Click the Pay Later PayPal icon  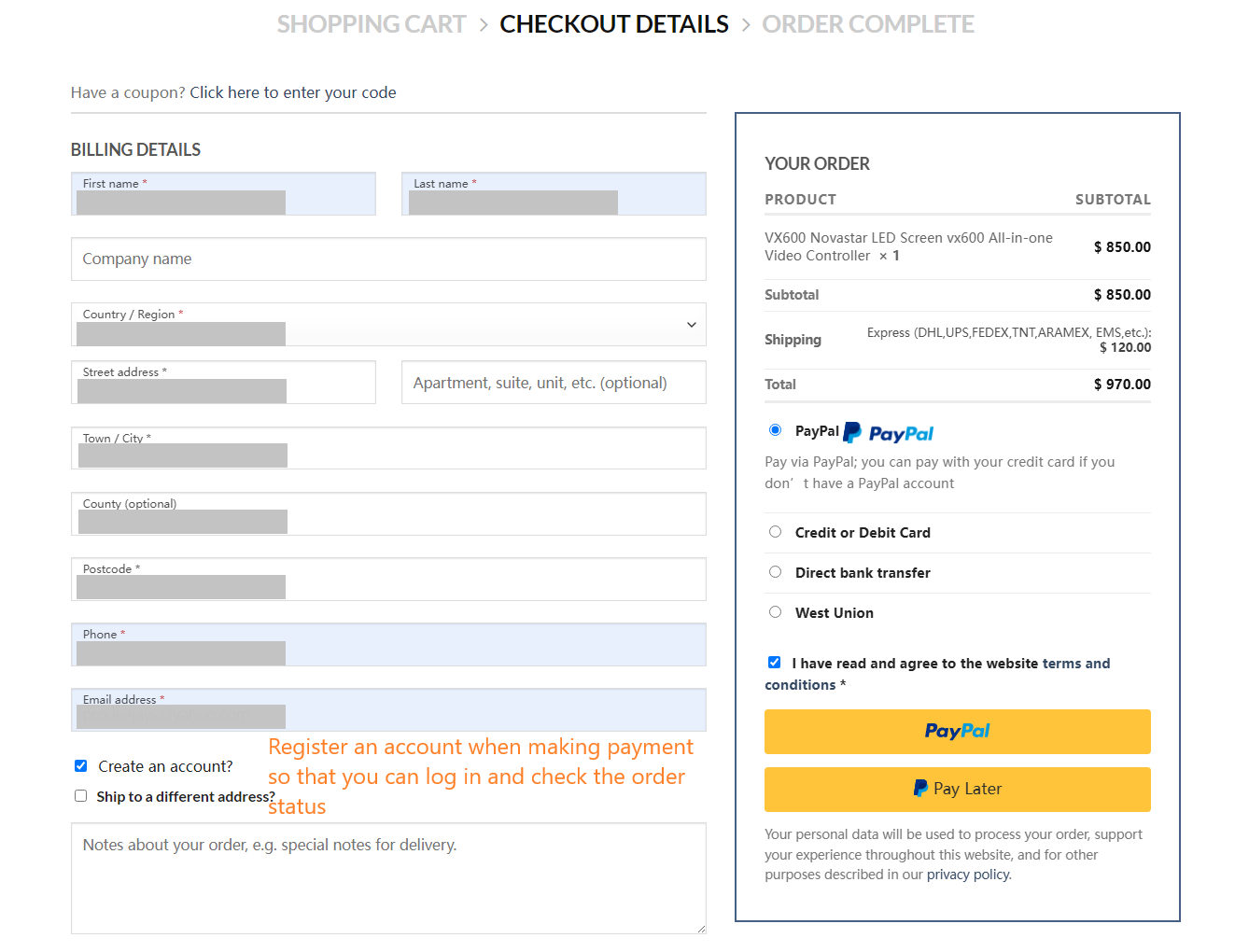[920, 789]
